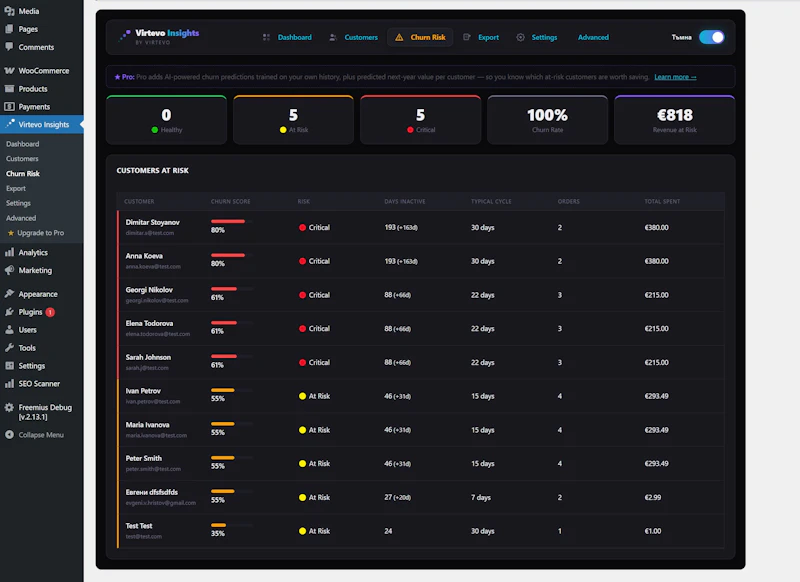Click the Upgrade to Pro star icon
Image resolution: width=800 pixels, height=582 pixels.
coord(11,233)
